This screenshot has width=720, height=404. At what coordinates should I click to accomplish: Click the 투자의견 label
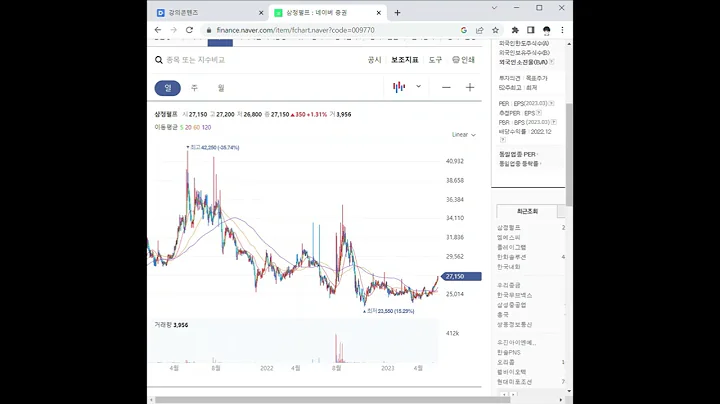tap(509, 78)
